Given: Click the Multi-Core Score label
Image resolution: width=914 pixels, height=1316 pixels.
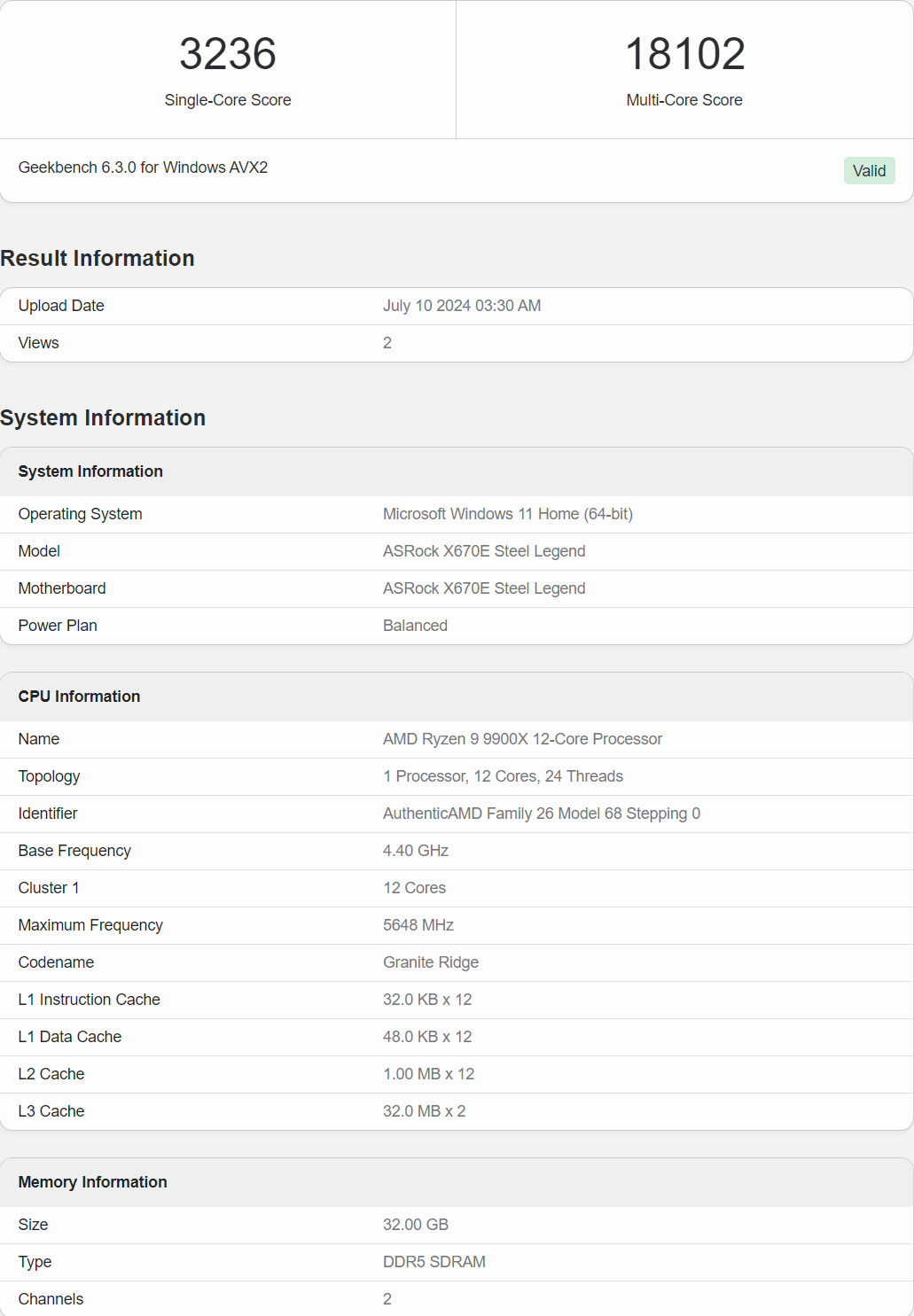Looking at the screenshot, I should (x=684, y=100).
